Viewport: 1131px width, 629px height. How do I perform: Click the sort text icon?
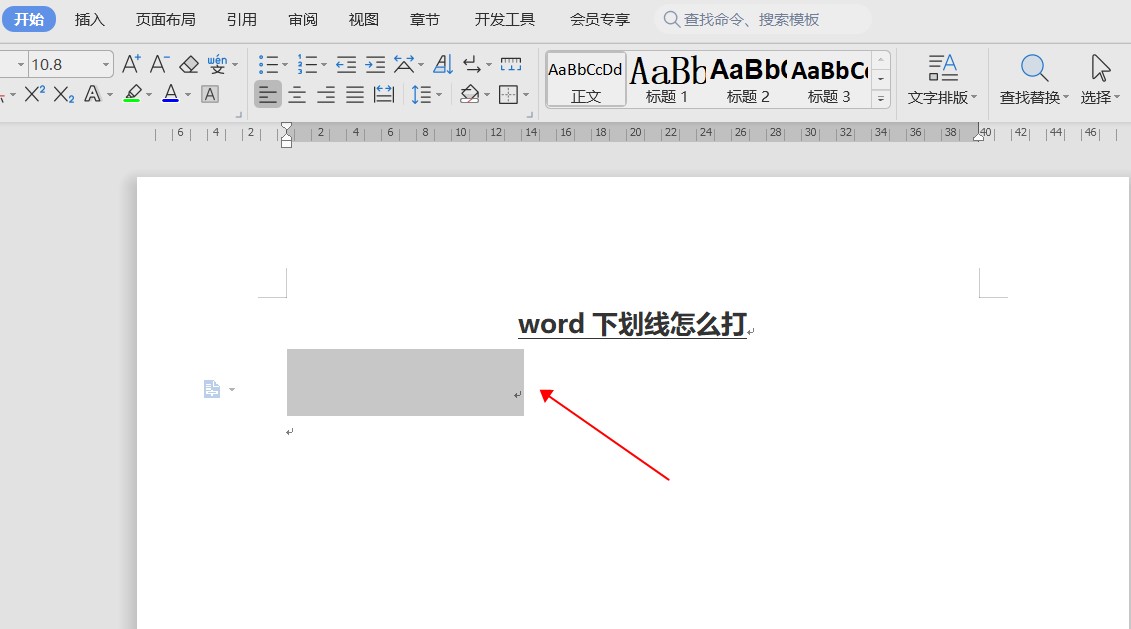(443, 65)
